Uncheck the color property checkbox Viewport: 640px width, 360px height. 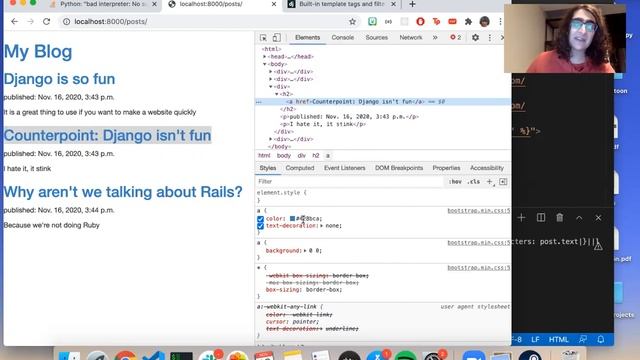tap(260, 219)
